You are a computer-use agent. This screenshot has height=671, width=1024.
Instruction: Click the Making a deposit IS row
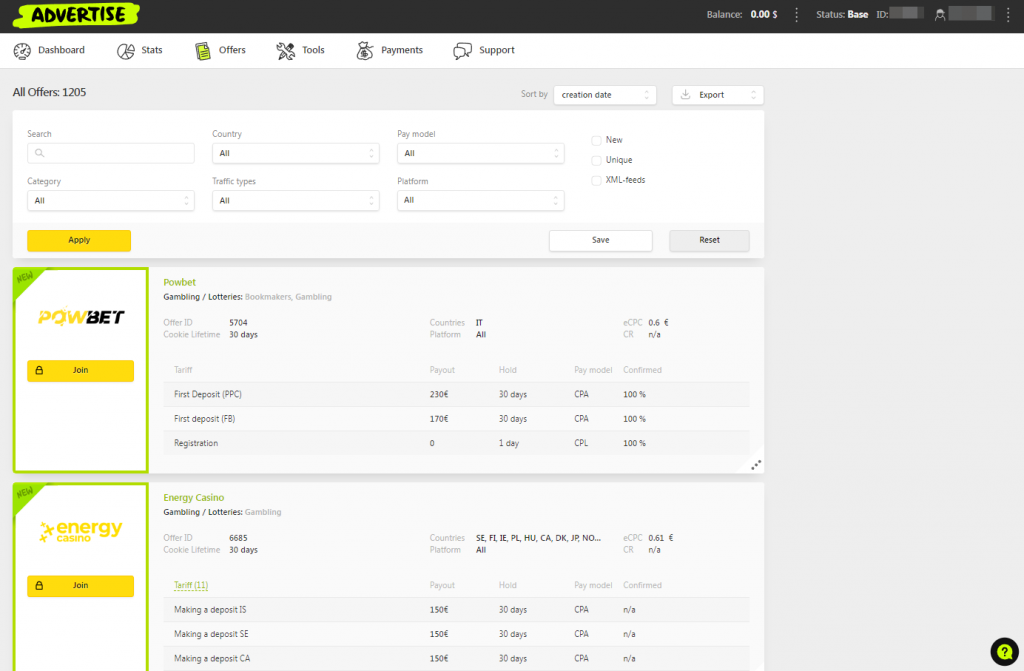[x=456, y=610]
